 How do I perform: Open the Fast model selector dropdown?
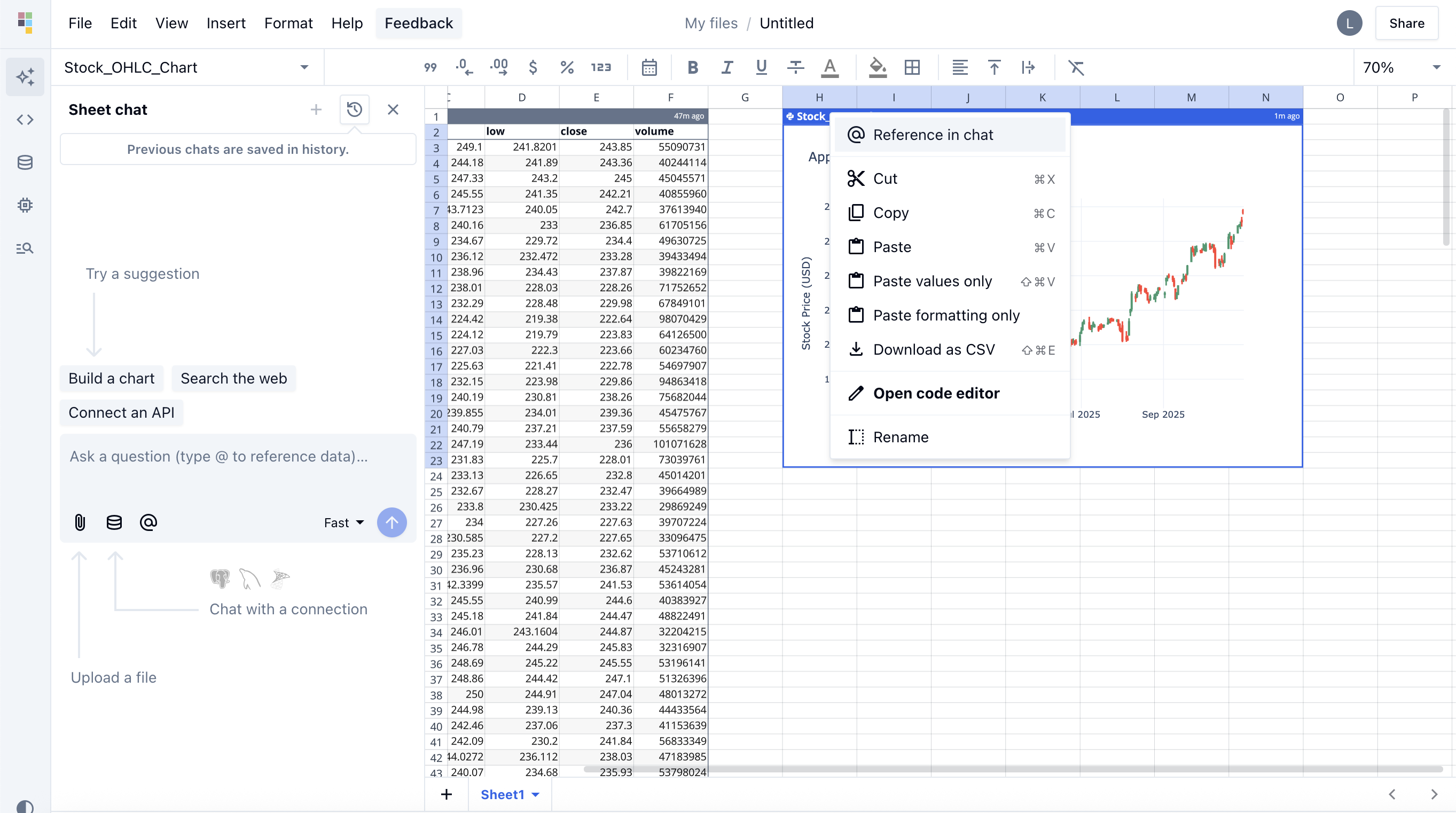343,522
